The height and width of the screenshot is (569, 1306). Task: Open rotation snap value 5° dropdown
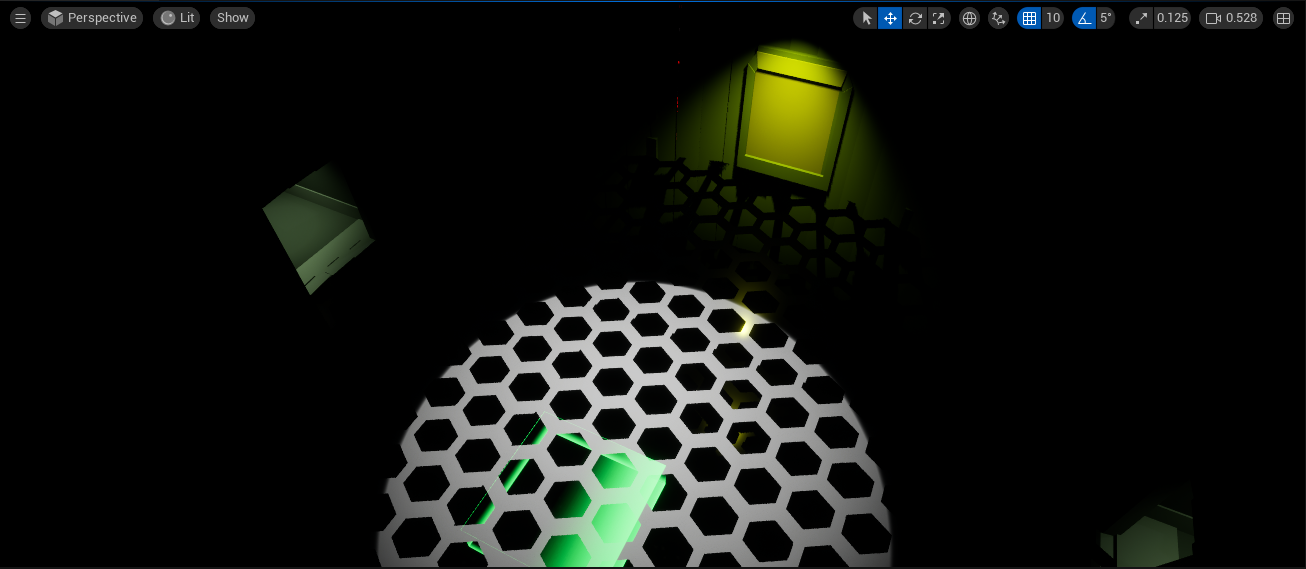[1105, 18]
